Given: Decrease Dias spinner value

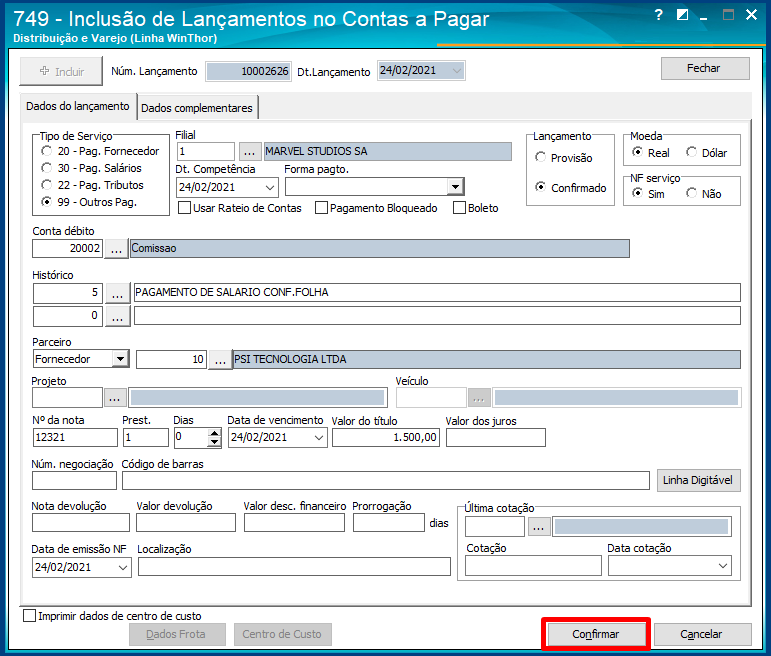Looking at the screenshot, I should (x=214, y=442).
